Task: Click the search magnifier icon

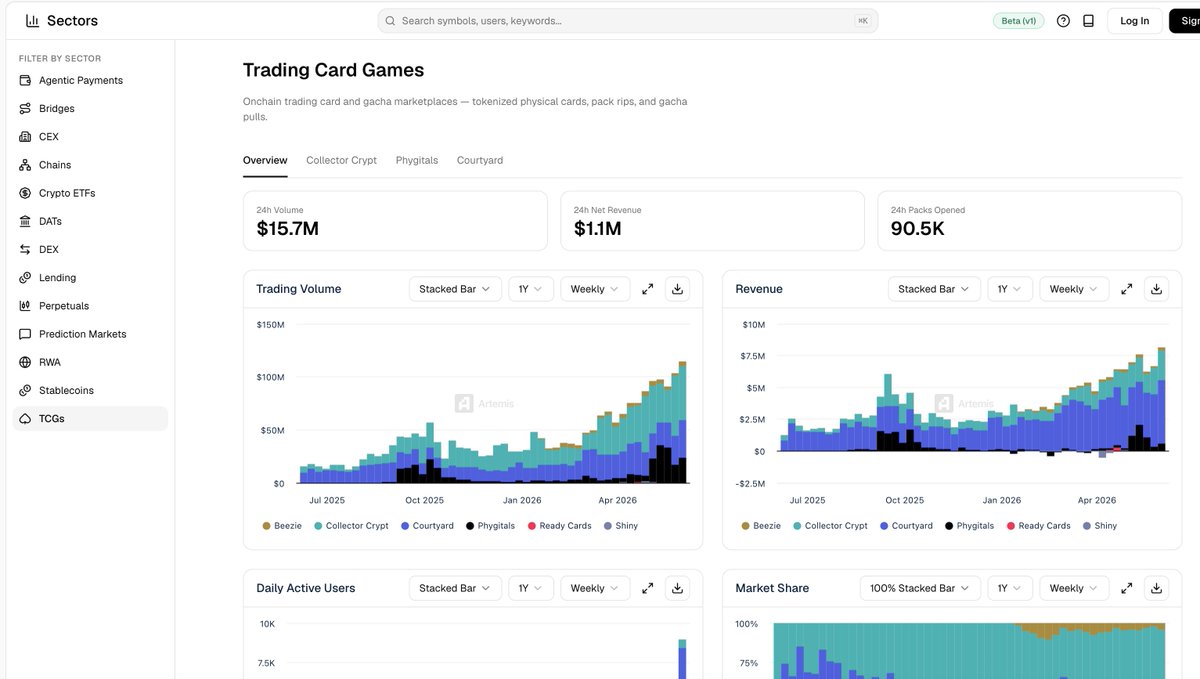Action: [x=390, y=20]
